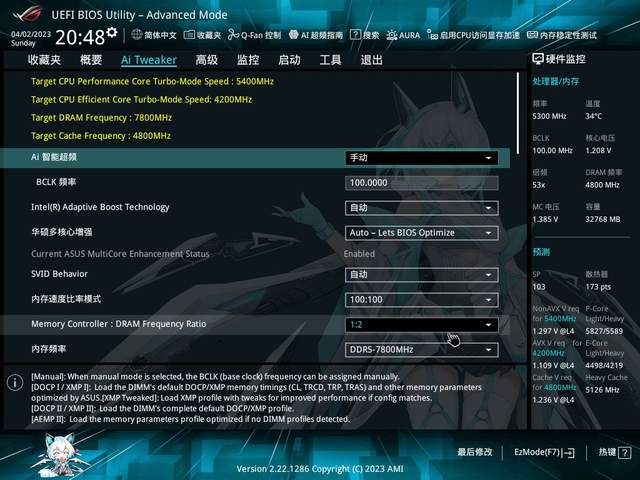Click Target Cache Frequency : 4800MHz text
This screenshot has height=480, width=640.
pos(101,136)
